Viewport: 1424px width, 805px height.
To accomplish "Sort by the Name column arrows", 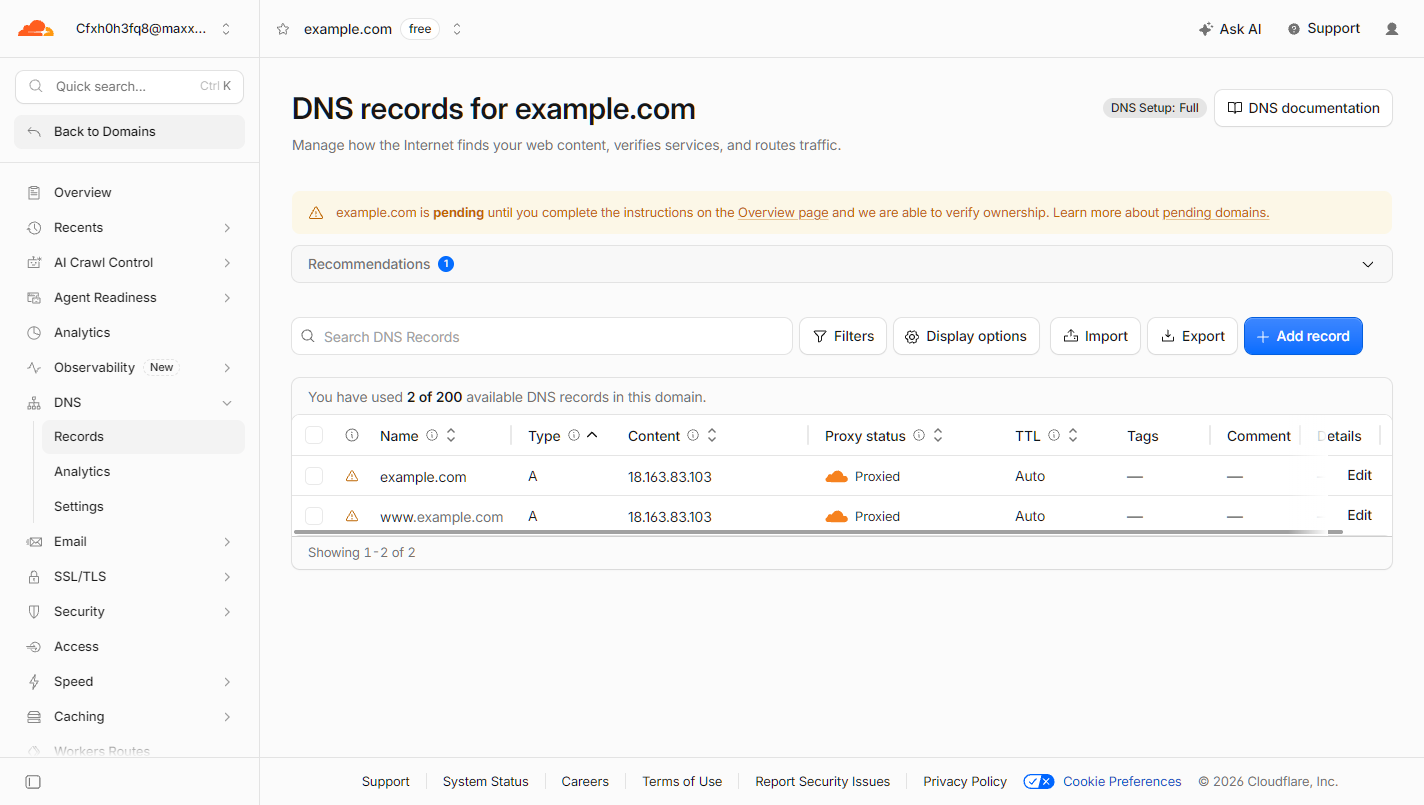I will tap(451, 435).
